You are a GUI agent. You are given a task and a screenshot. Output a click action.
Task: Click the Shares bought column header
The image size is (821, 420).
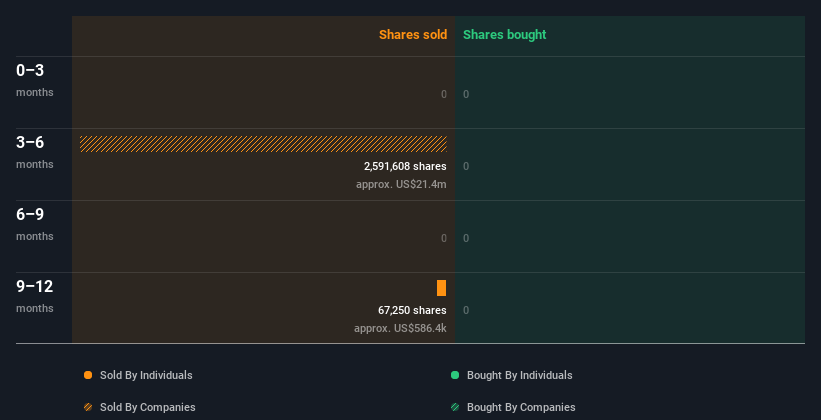505,35
